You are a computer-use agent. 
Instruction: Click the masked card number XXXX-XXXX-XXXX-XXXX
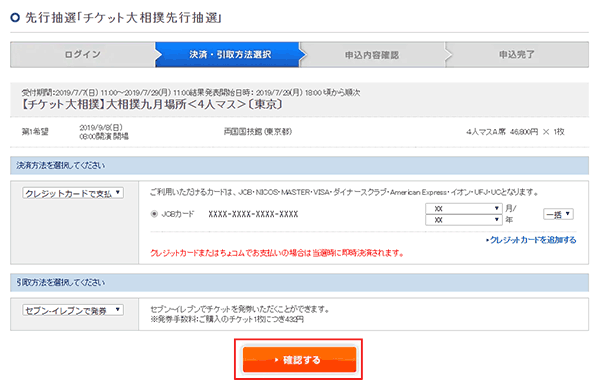click(x=253, y=214)
